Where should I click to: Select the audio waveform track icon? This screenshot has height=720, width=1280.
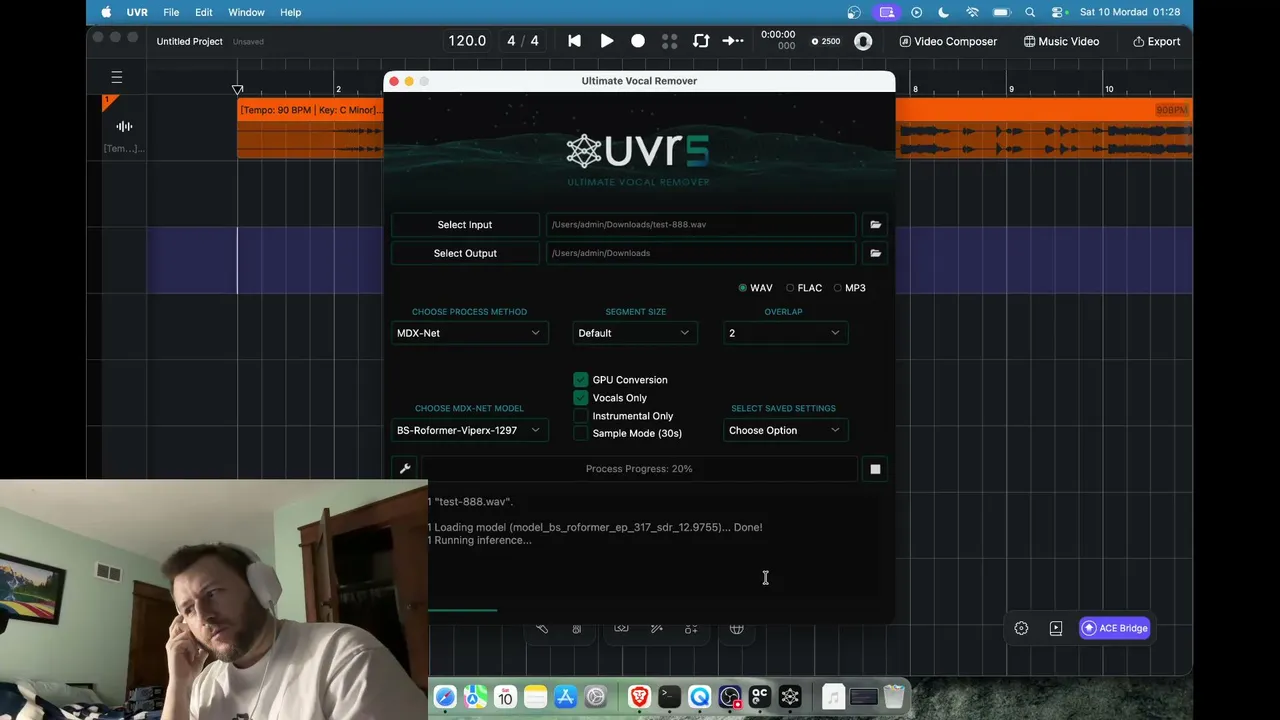tap(124, 126)
